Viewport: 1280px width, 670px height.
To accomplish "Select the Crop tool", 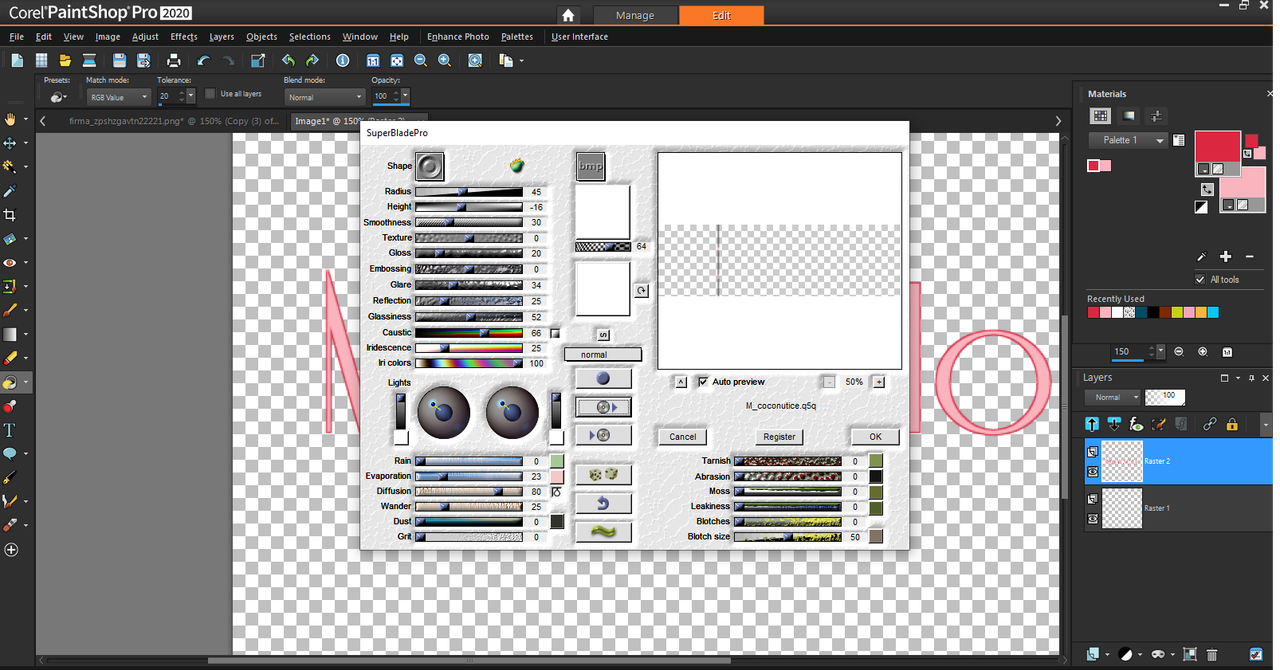I will tap(10, 215).
